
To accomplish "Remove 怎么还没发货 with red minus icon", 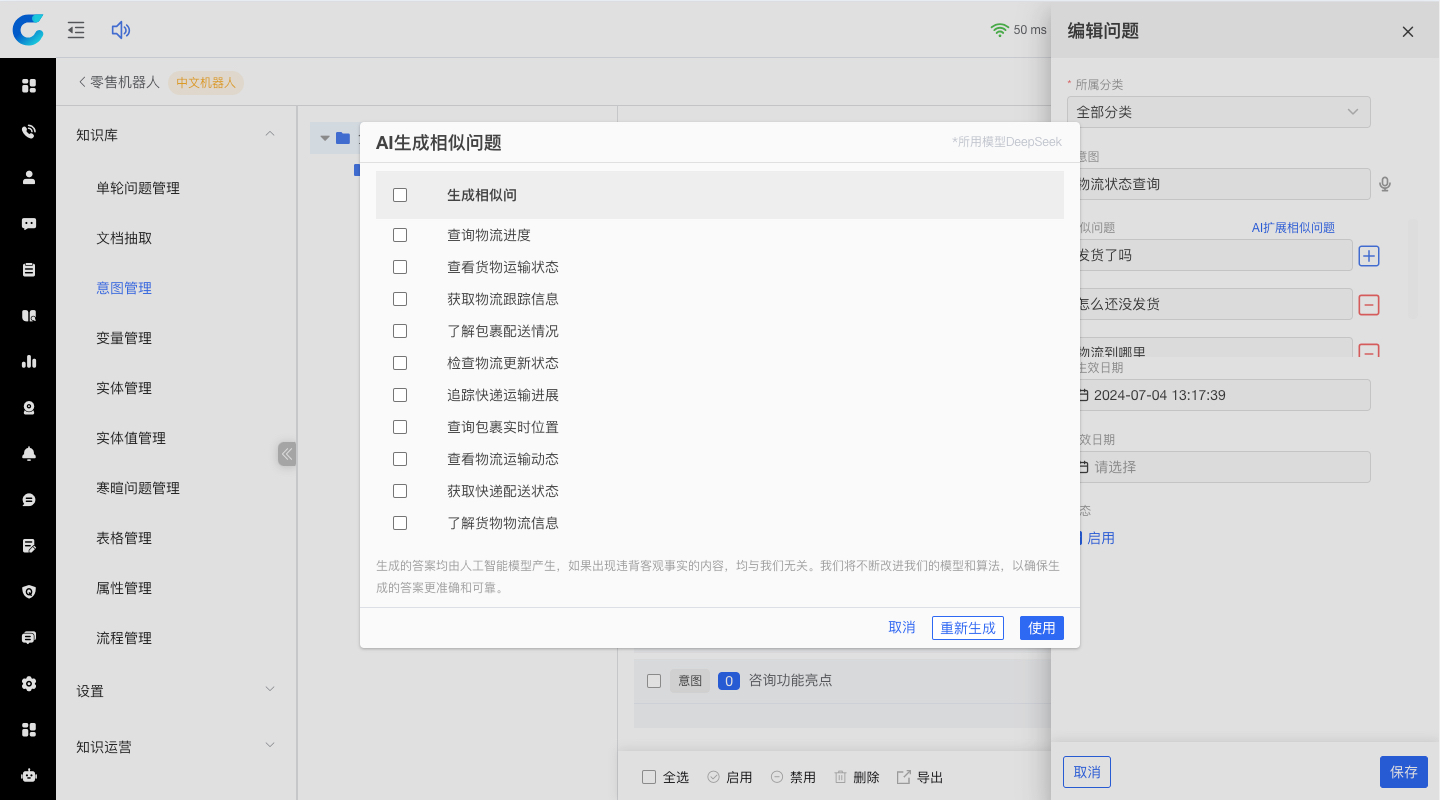I will click(x=1369, y=305).
